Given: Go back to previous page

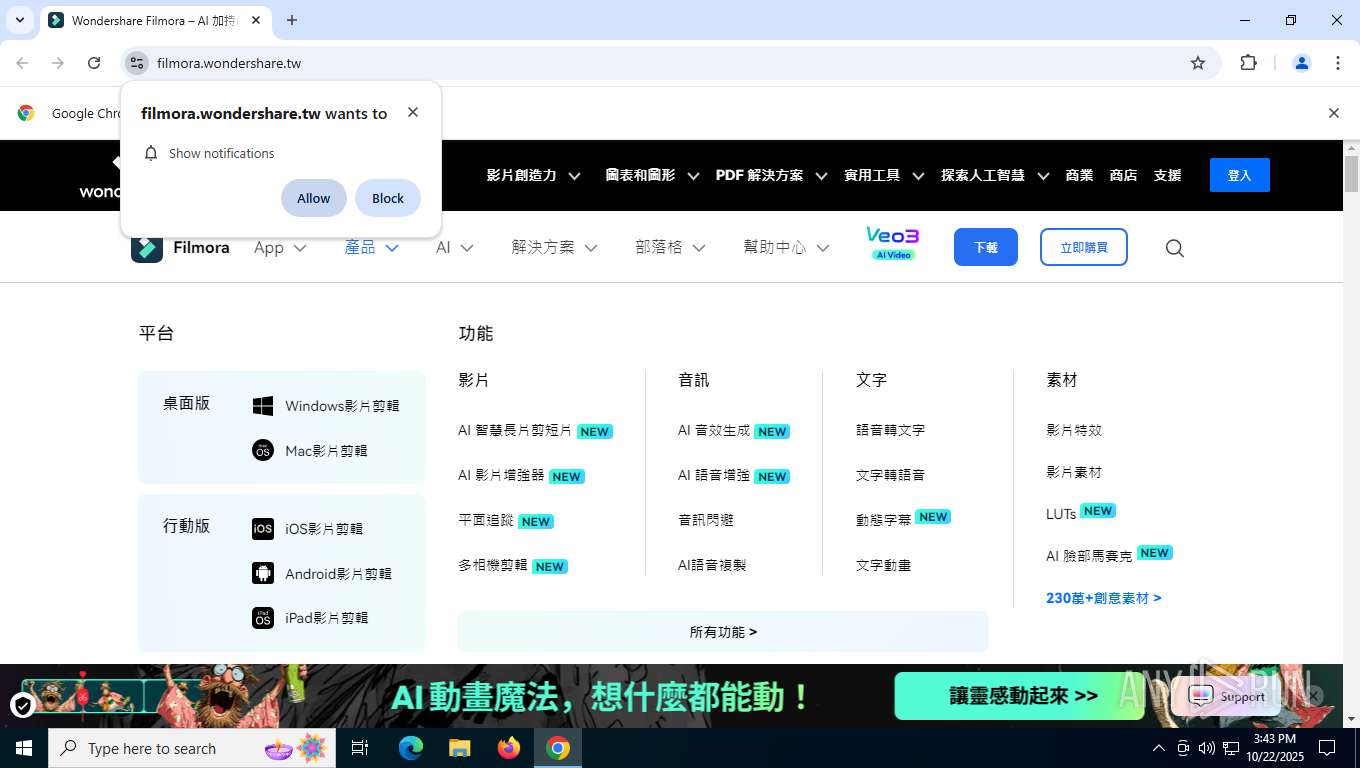Looking at the screenshot, I should coord(22,63).
